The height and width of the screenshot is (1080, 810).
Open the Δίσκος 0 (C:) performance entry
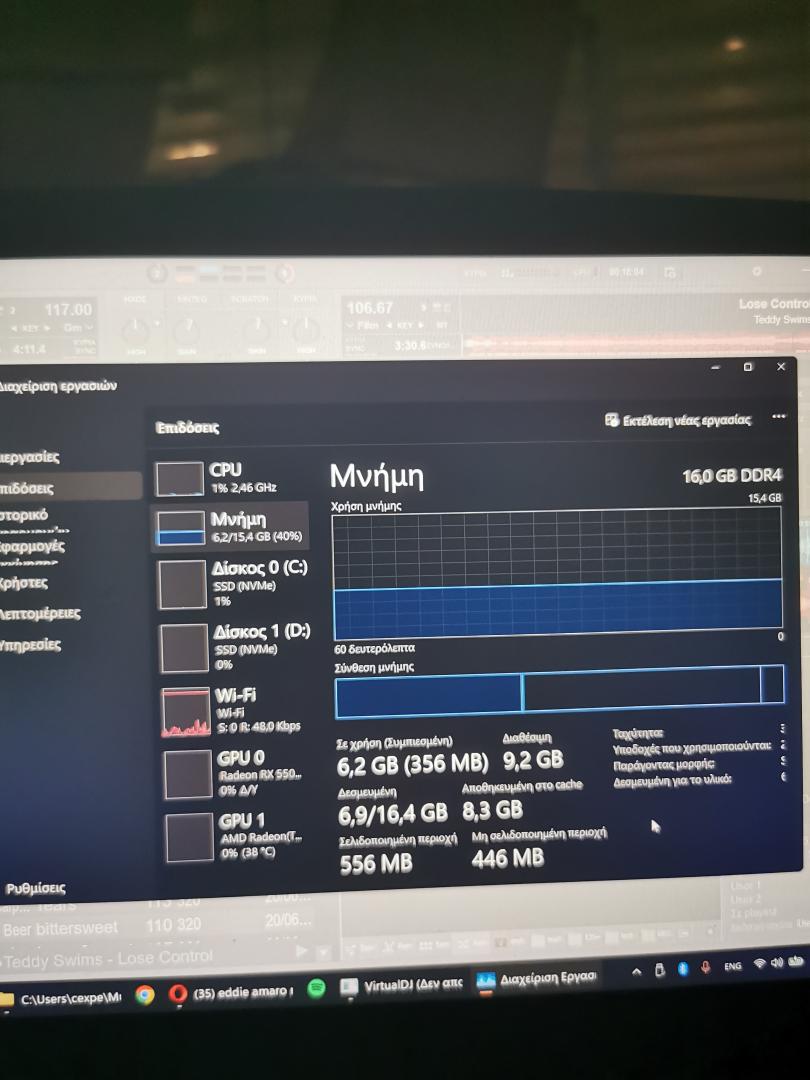[x=233, y=583]
